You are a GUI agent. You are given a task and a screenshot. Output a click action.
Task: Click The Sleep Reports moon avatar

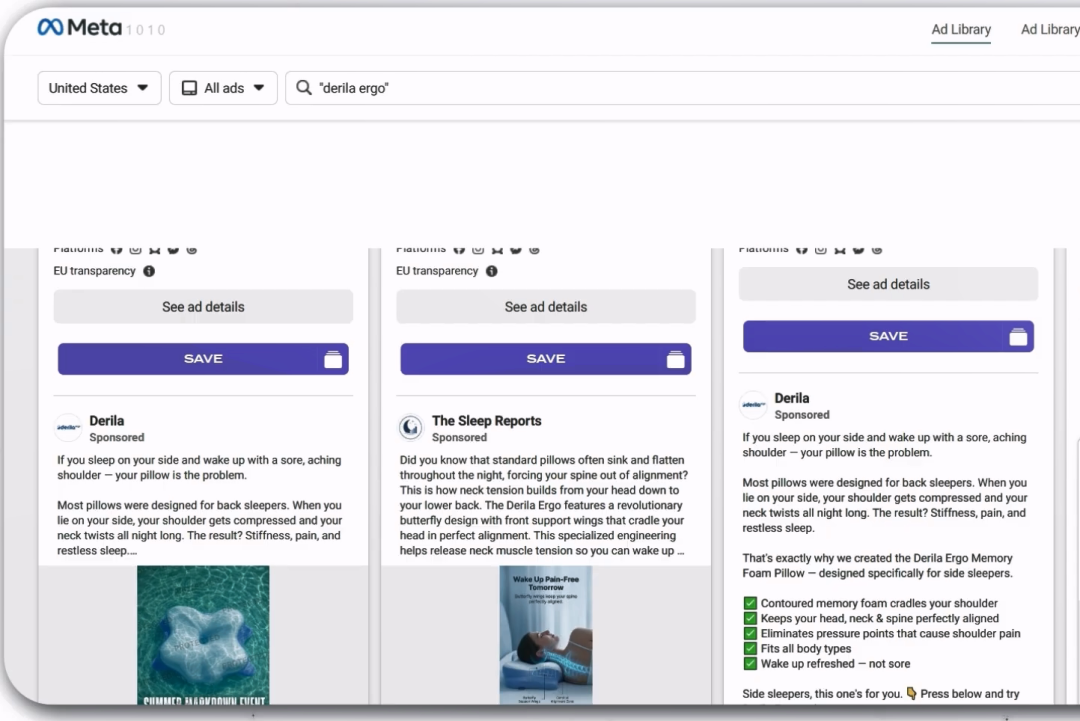point(411,428)
